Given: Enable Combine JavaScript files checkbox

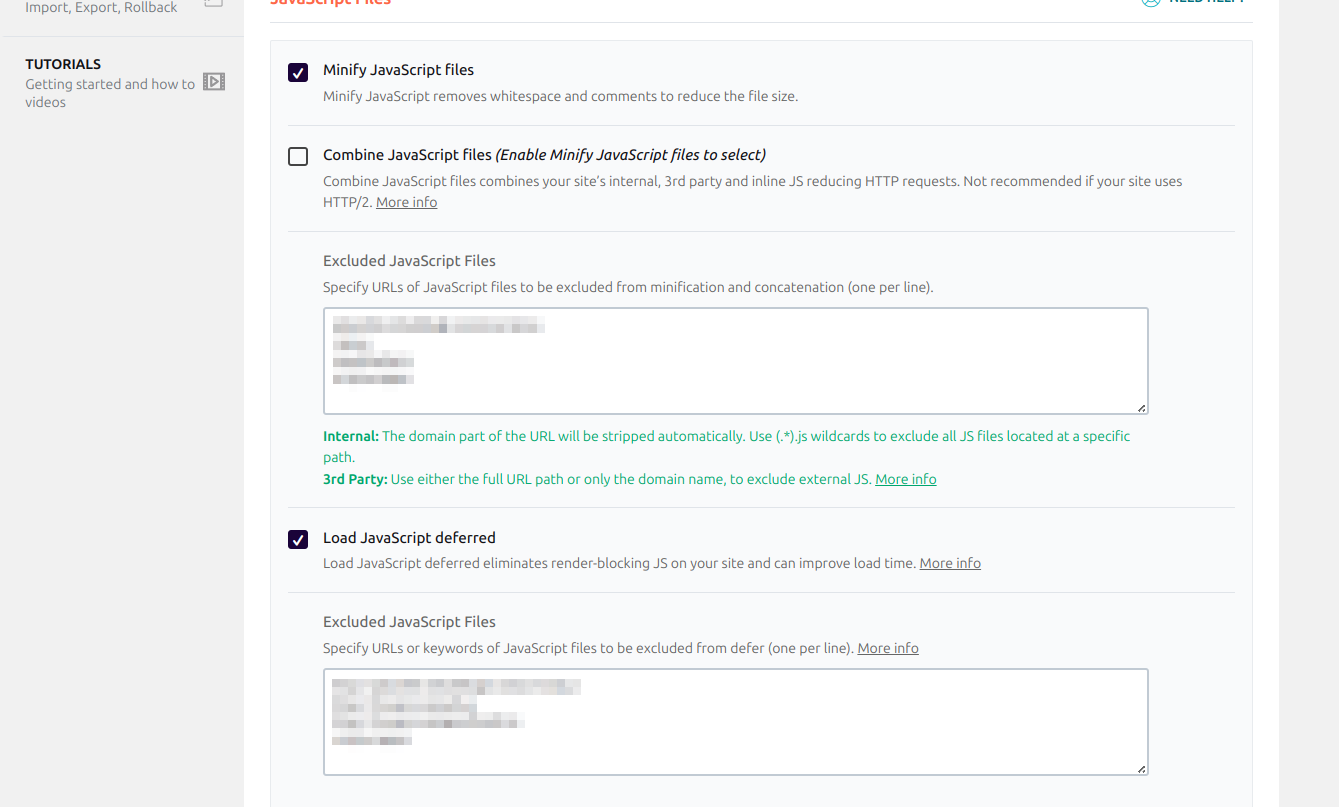Looking at the screenshot, I should 298,156.
